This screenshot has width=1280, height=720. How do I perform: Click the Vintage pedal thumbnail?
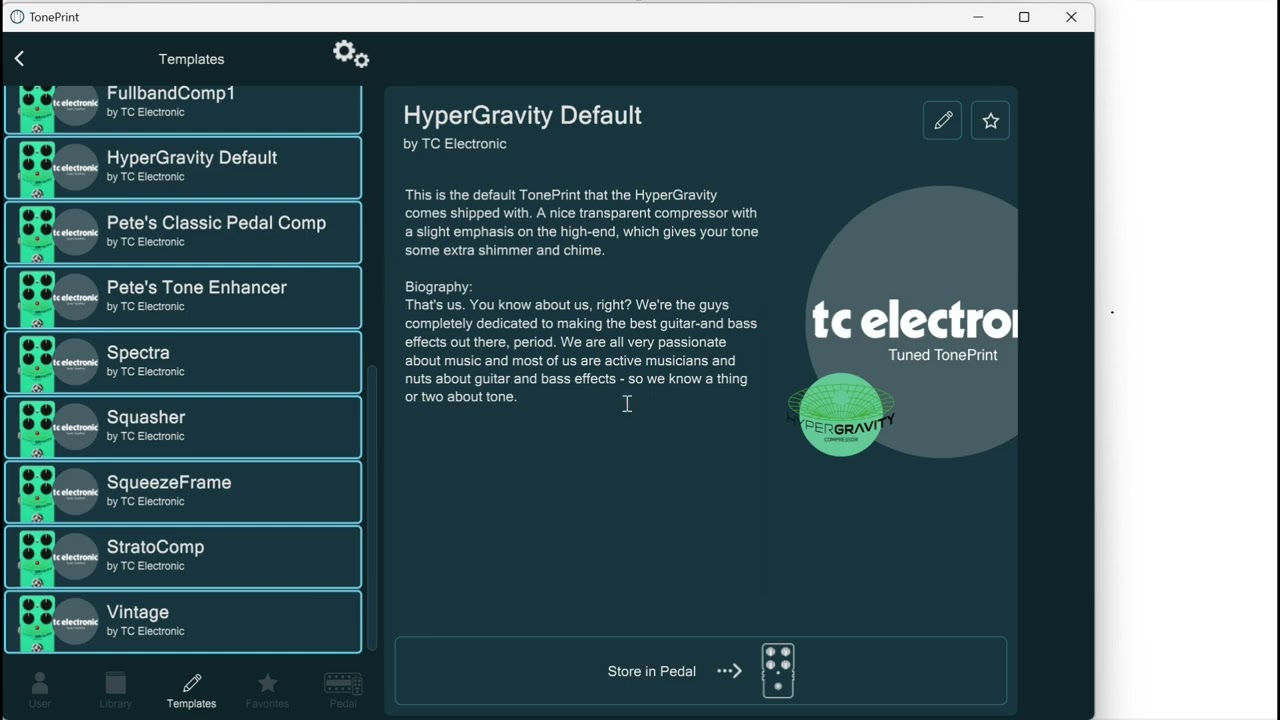(x=38, y=622)
